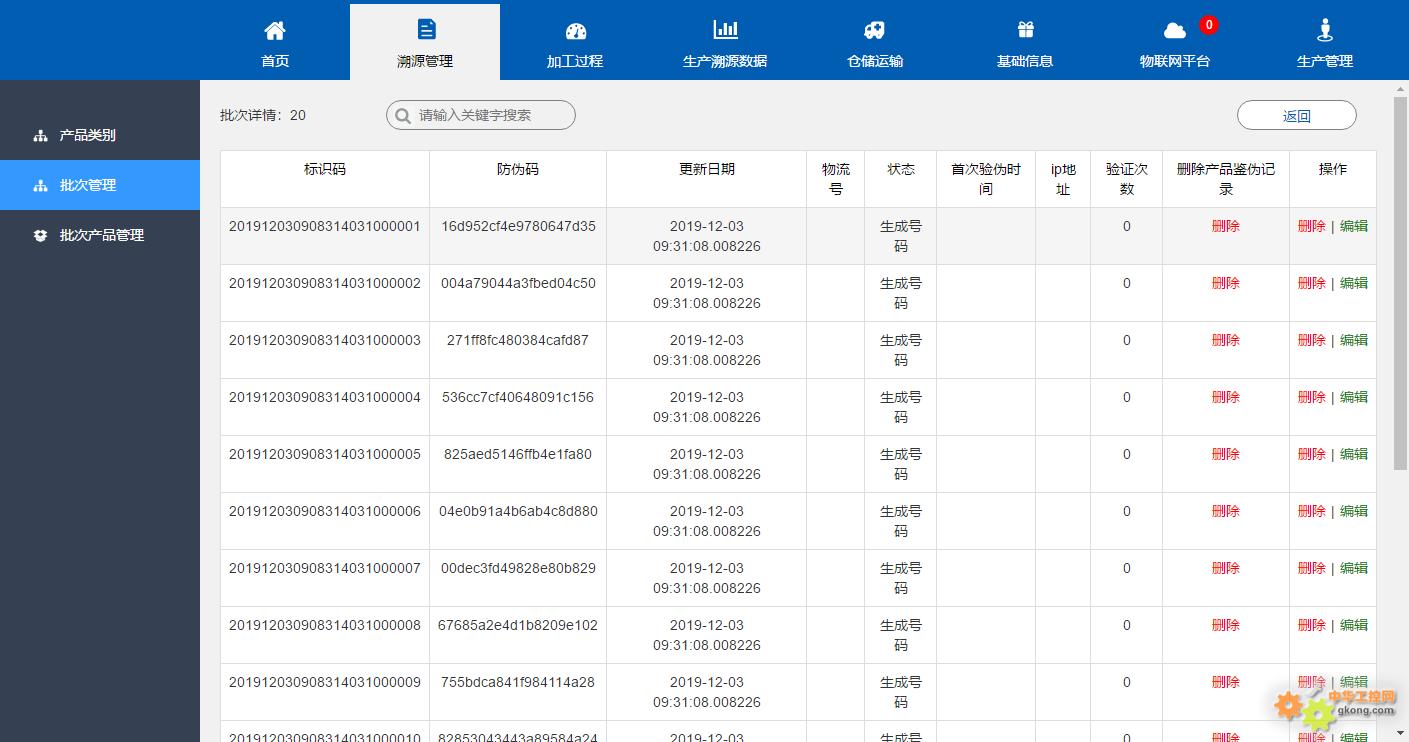Click the magnifier icon in search box
Image resolution: width=1409 pixels, height=742 pixels.
(x=403, y=116)
